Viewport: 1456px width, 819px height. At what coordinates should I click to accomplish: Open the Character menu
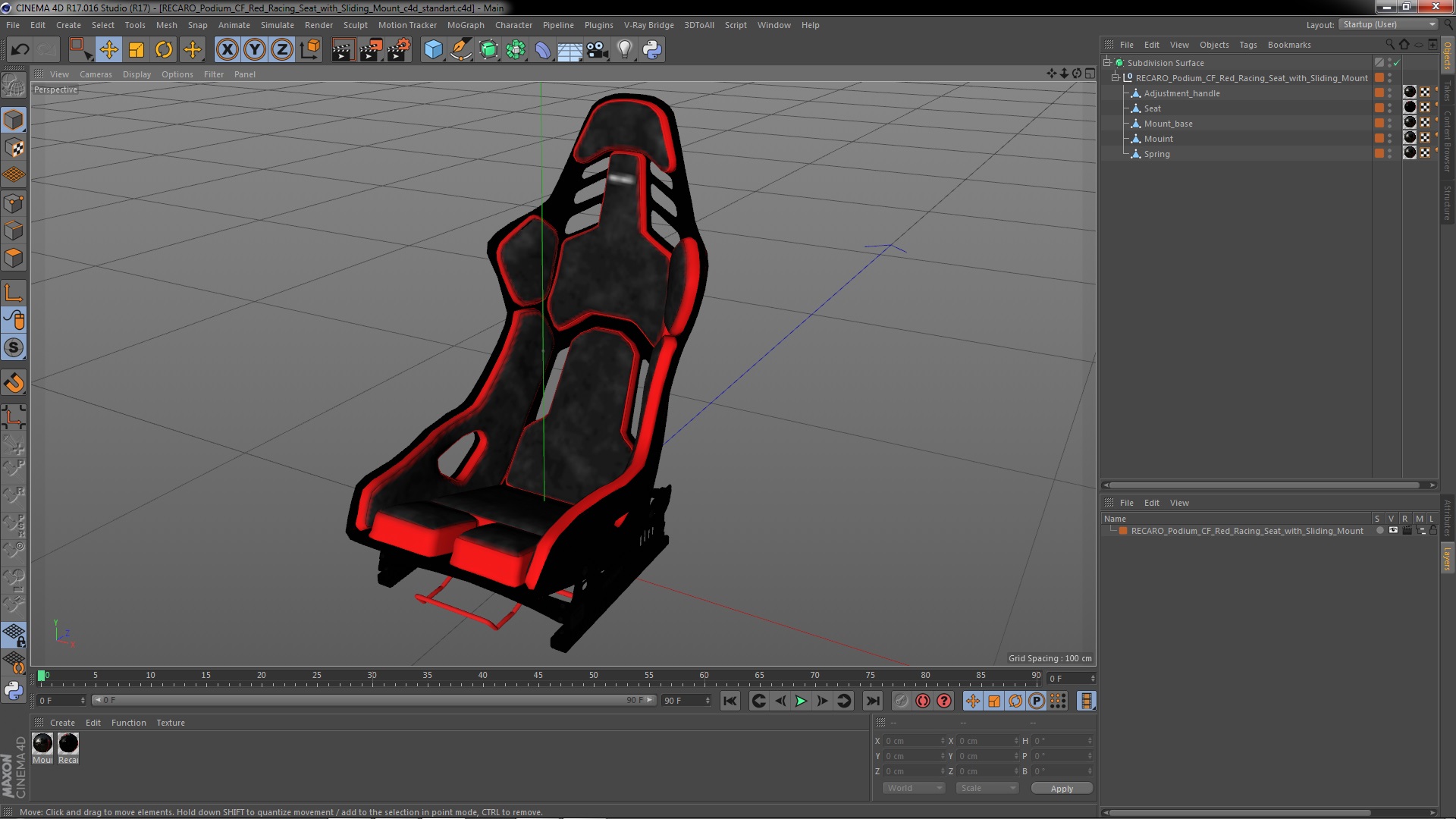click(513, 25)
